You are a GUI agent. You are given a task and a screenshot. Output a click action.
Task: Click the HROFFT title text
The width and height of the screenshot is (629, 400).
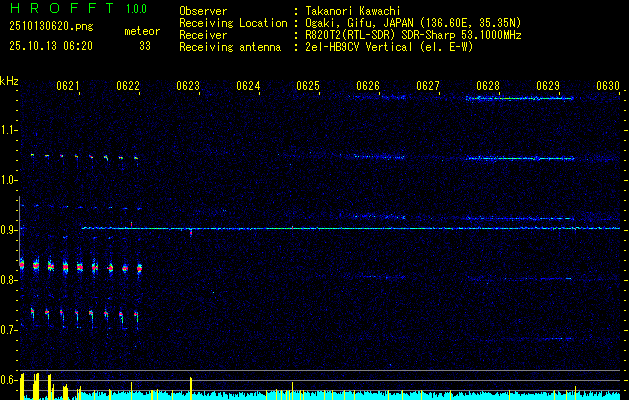click(x=61, y=8)
